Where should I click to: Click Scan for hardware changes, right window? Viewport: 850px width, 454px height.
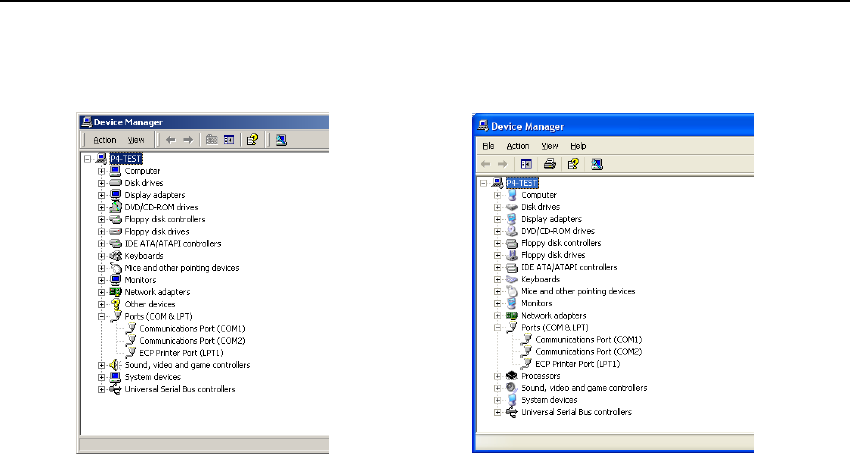[597, 164]
